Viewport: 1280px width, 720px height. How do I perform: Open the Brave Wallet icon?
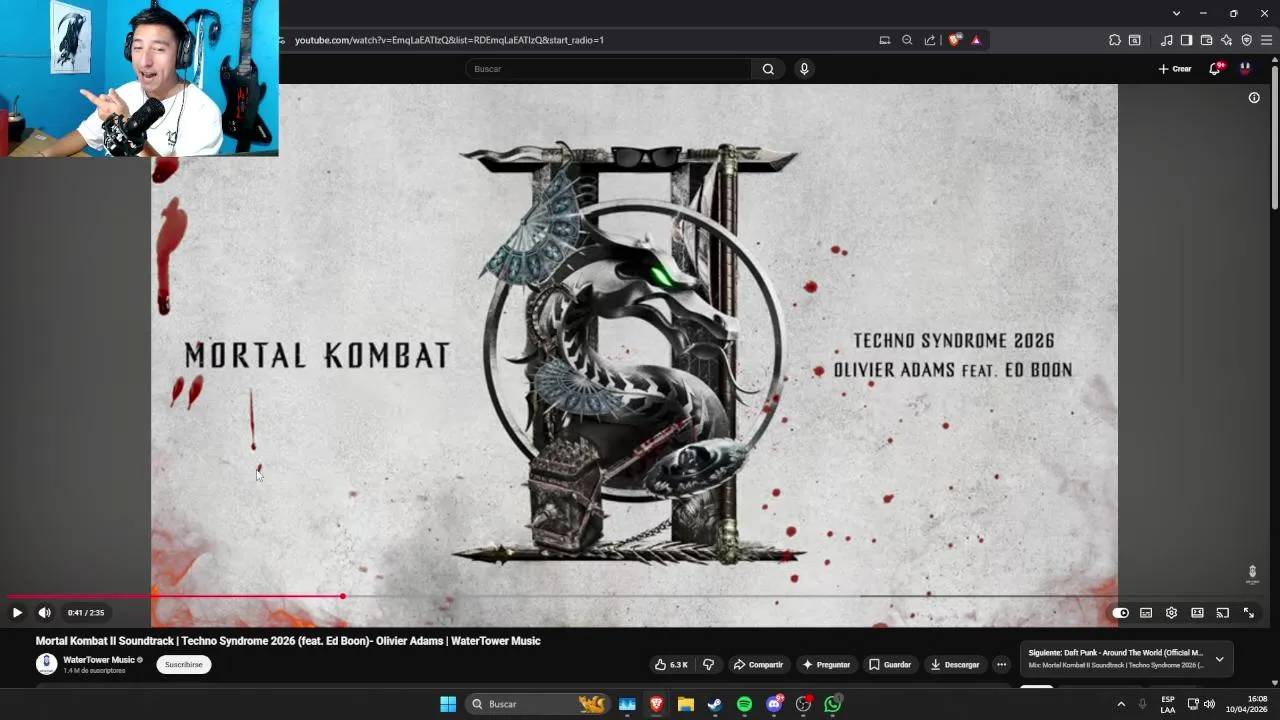click(x=1206, y=40)
